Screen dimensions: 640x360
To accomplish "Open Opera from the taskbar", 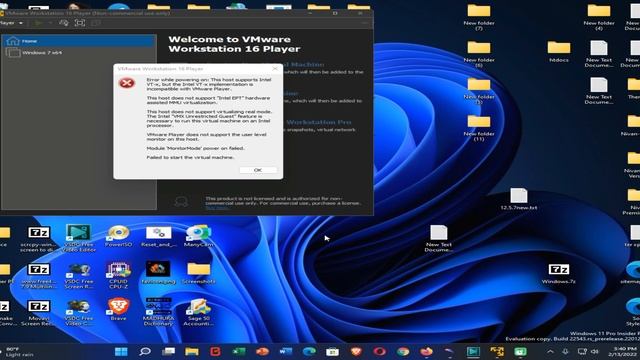I will [x=379, y=351].
